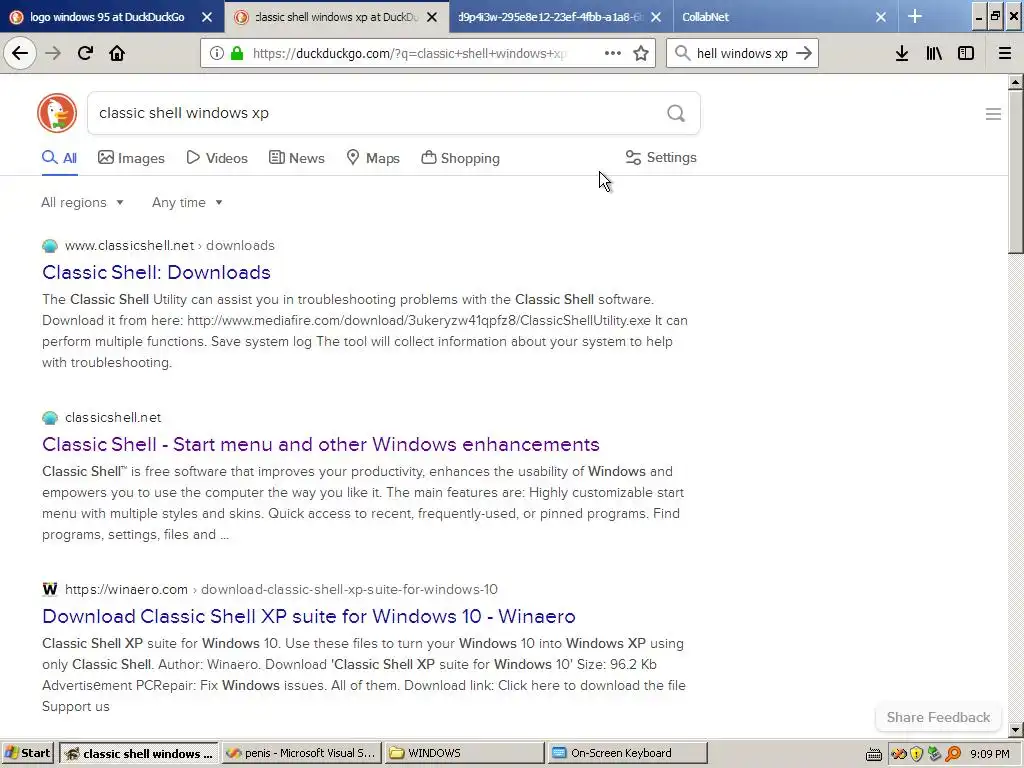This screenshot has width=1024, height=768.
Task: Click https://winaero.com result URL
Action: pos(281,589)
